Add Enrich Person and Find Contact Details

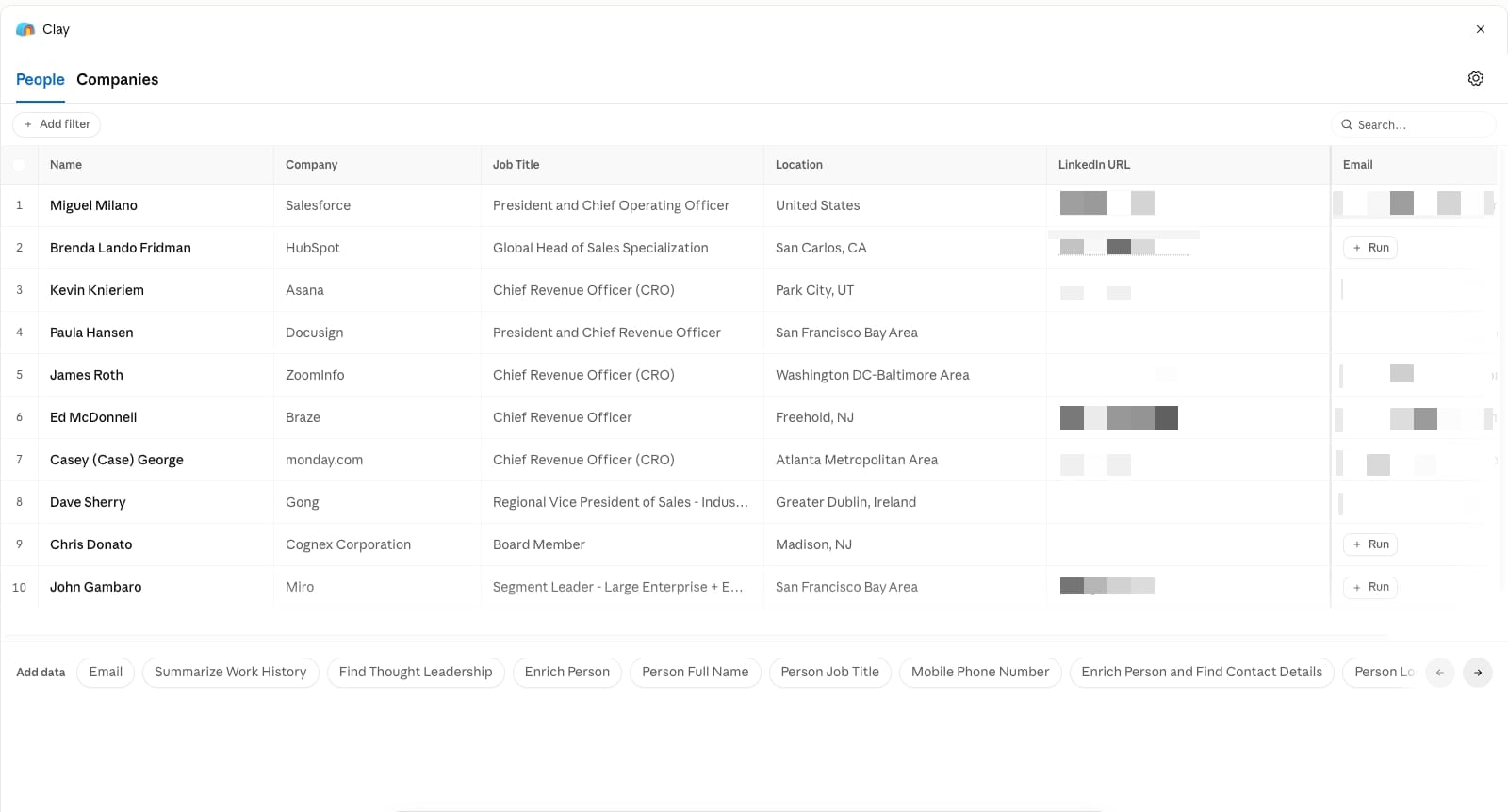point(1202,672)
